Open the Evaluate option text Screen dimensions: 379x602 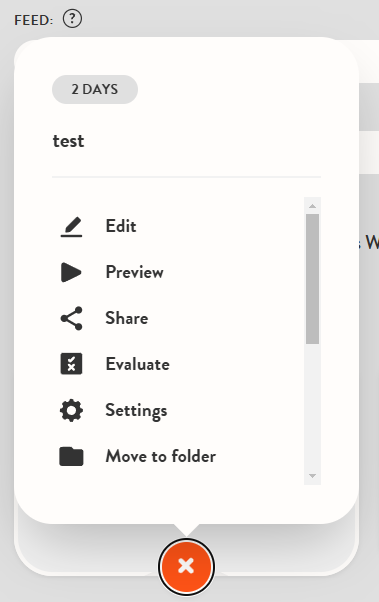(137, 364)
